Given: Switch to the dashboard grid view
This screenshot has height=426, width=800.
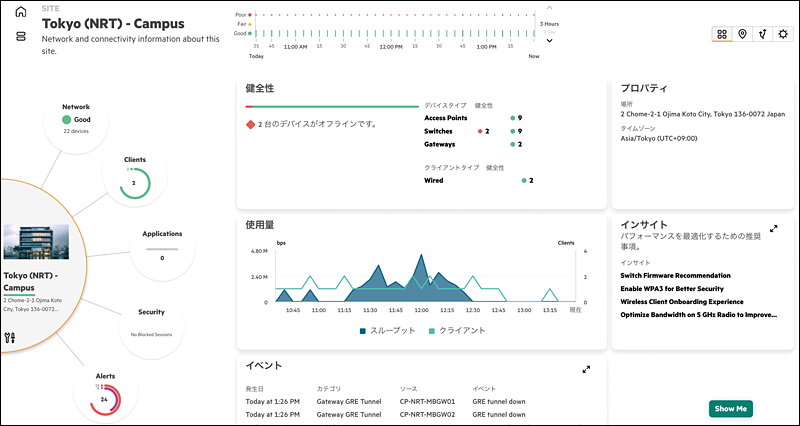Looking at the screenshot, I should [722, 34].
